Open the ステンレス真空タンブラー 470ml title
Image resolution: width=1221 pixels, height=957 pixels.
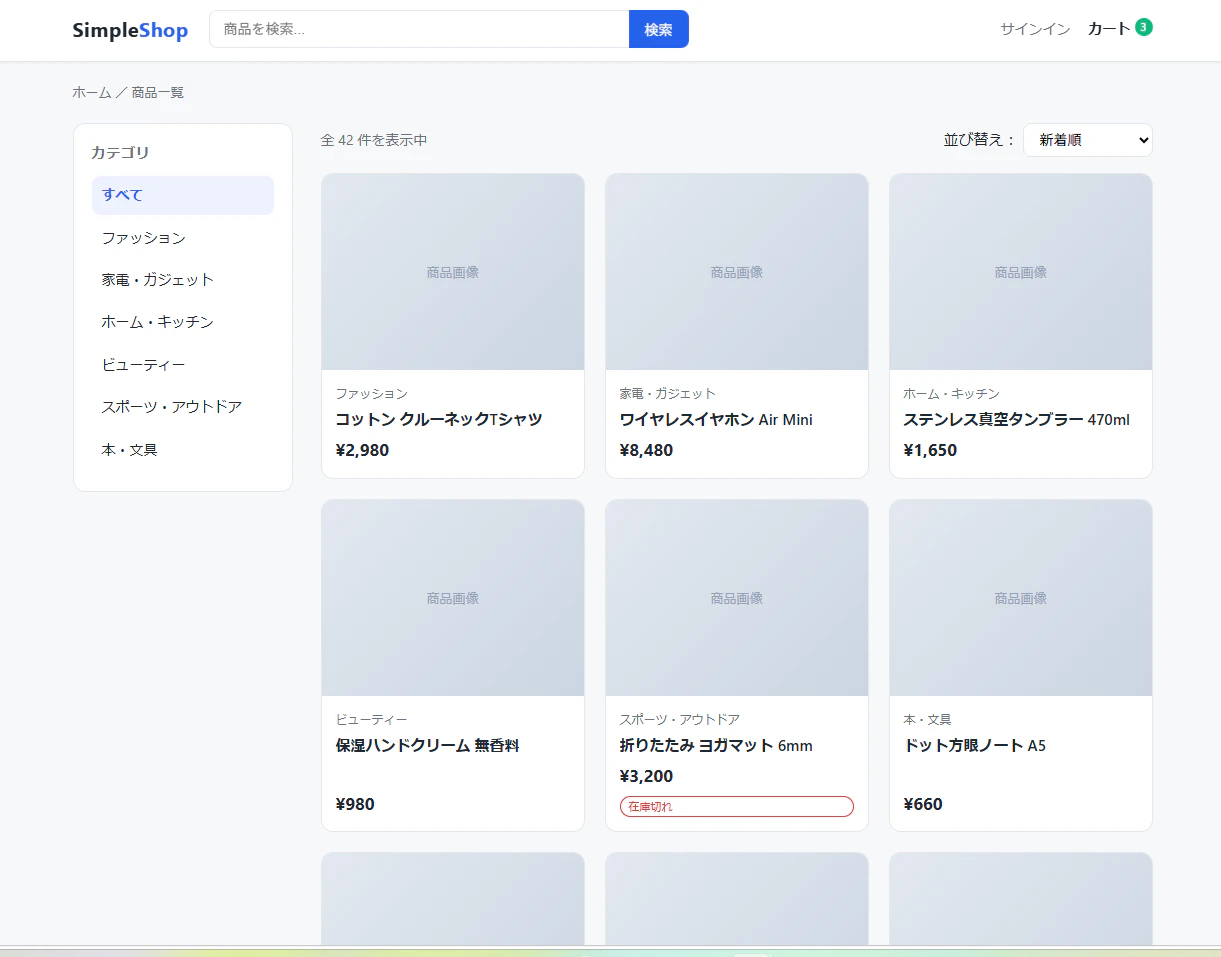click(1016, 420)
